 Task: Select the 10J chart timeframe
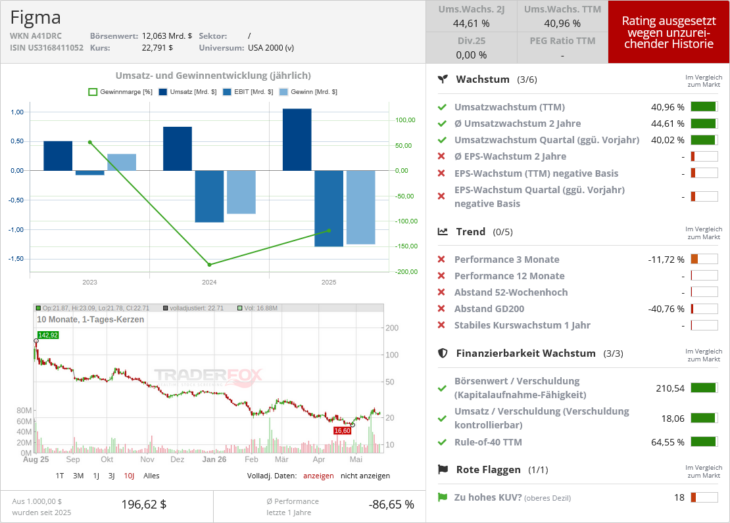pos(129,475)
